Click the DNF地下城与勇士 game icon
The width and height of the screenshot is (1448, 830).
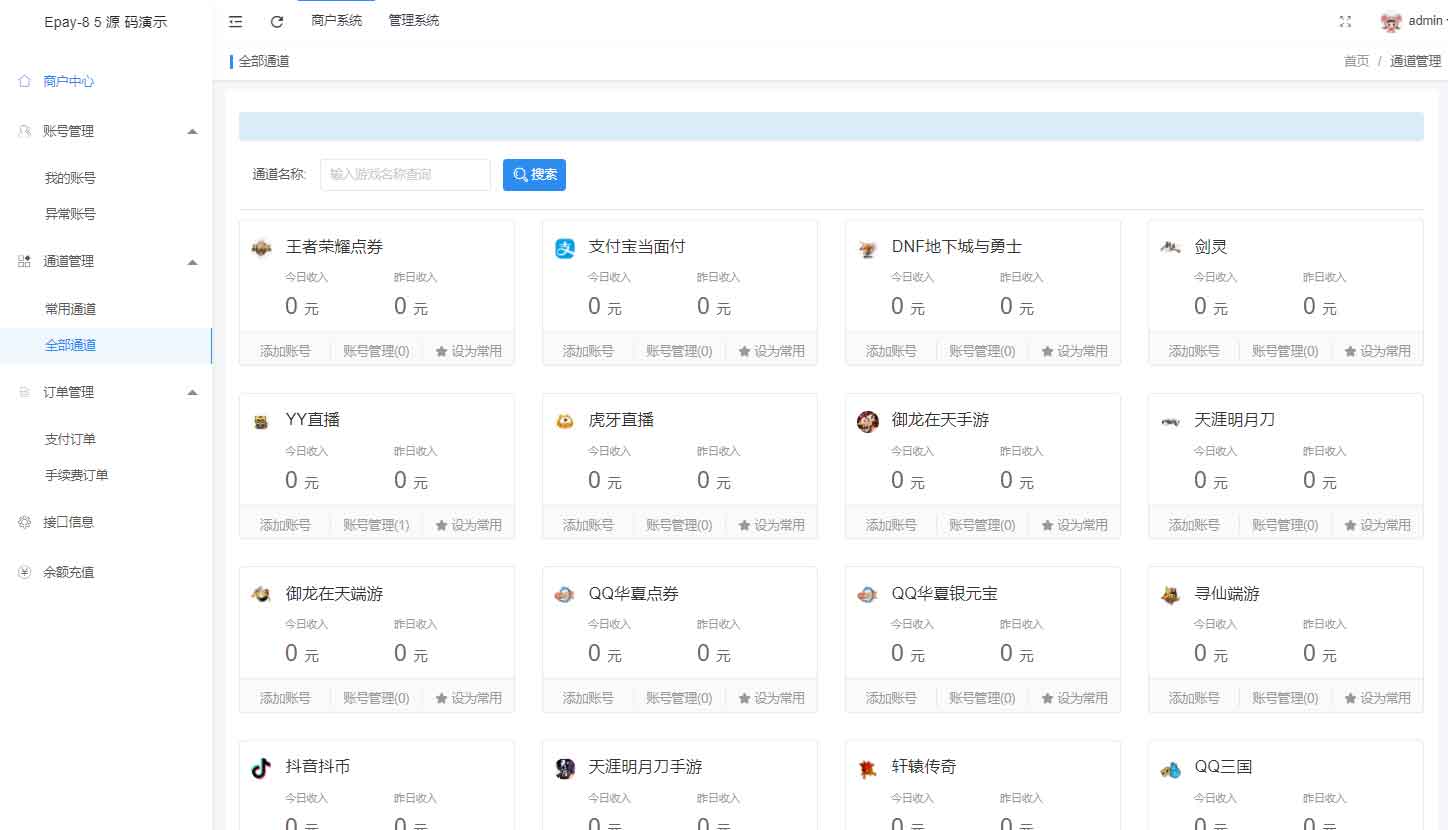(x=868, y=248)
